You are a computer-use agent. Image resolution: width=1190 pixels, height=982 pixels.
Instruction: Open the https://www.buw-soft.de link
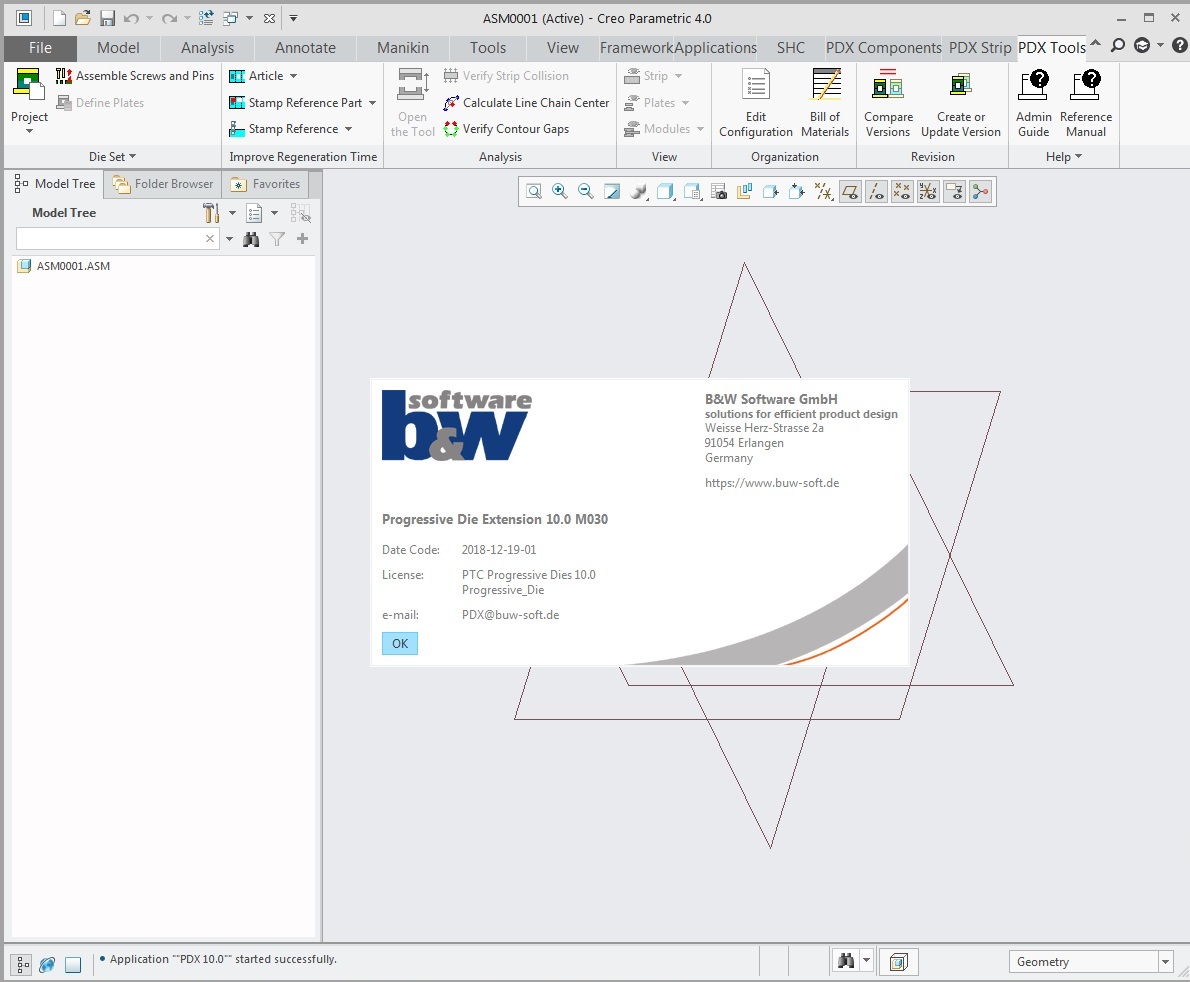tap(772, 483)
